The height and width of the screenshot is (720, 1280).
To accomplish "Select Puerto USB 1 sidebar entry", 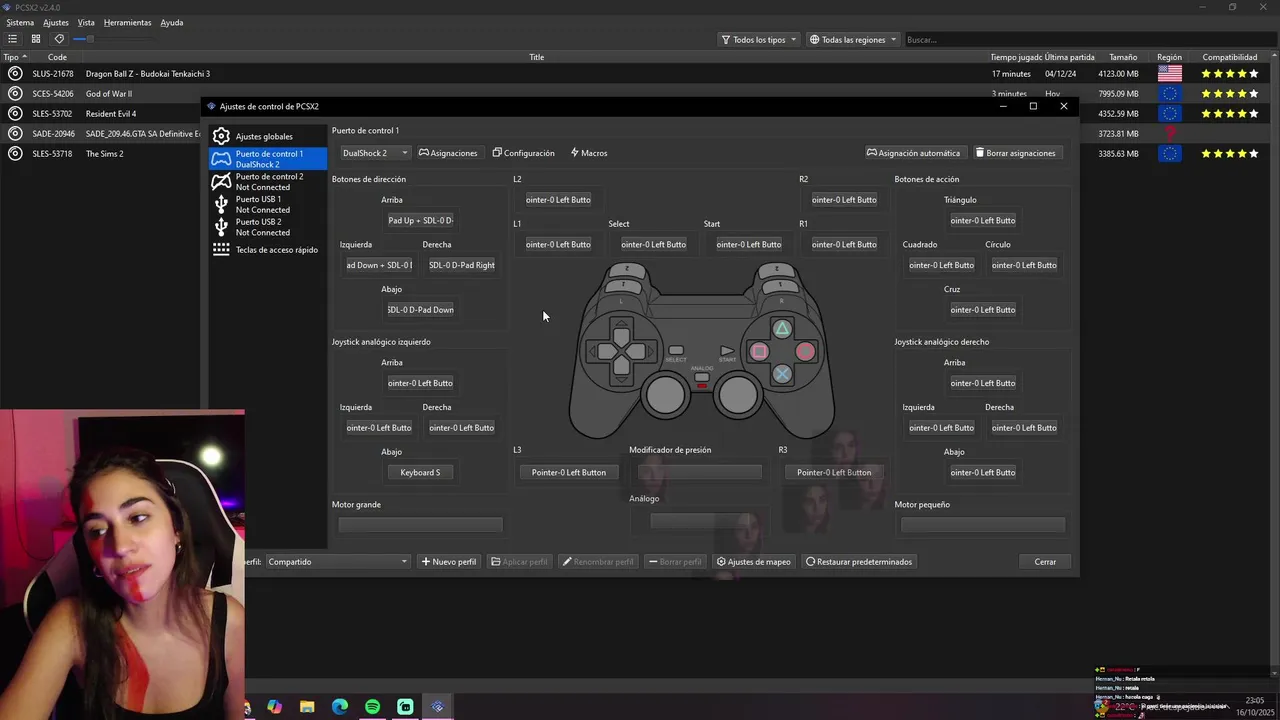I will (x=267, y=204).
